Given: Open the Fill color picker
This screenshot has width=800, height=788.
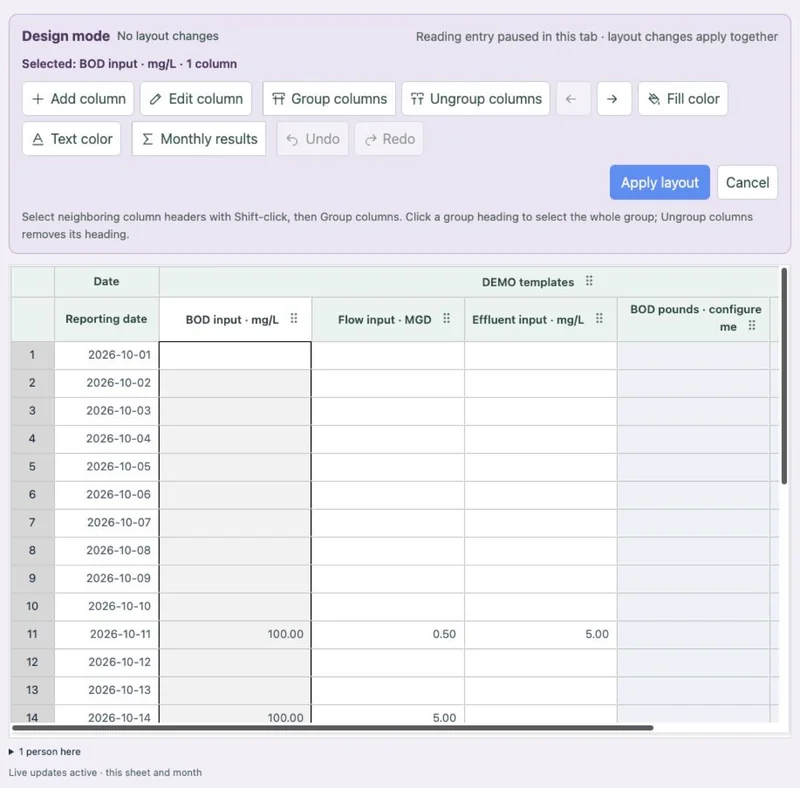Looking at the screenshot, I should 683,98.
